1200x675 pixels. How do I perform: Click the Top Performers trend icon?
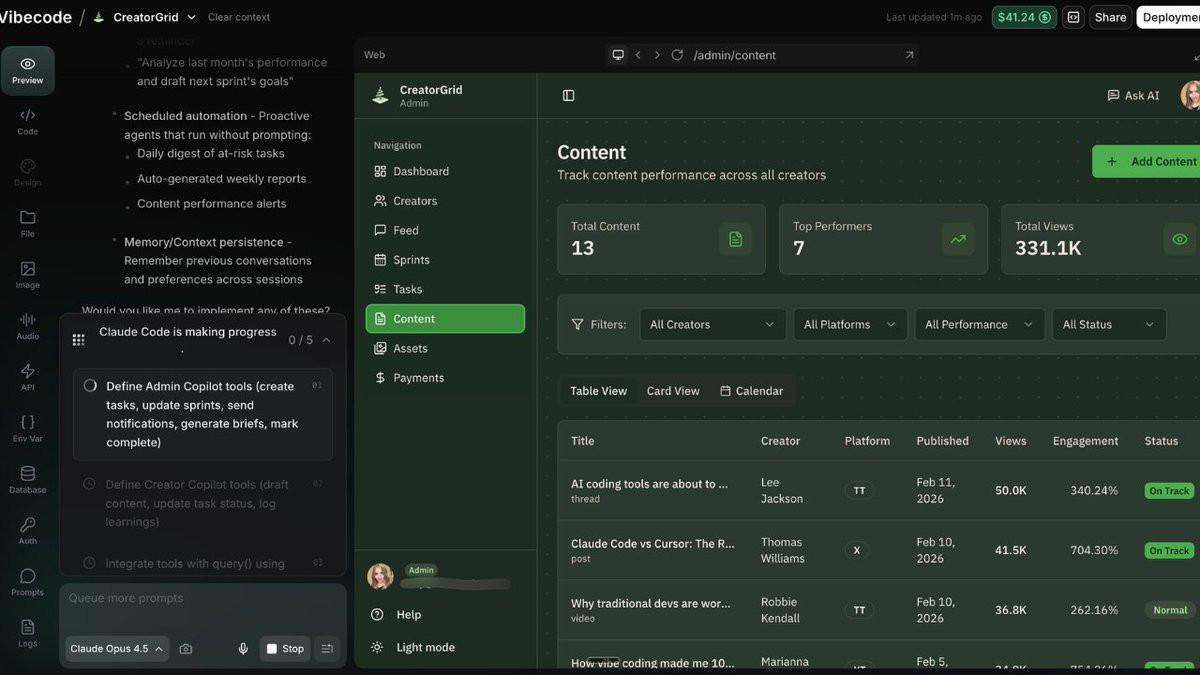coord(958,239)
